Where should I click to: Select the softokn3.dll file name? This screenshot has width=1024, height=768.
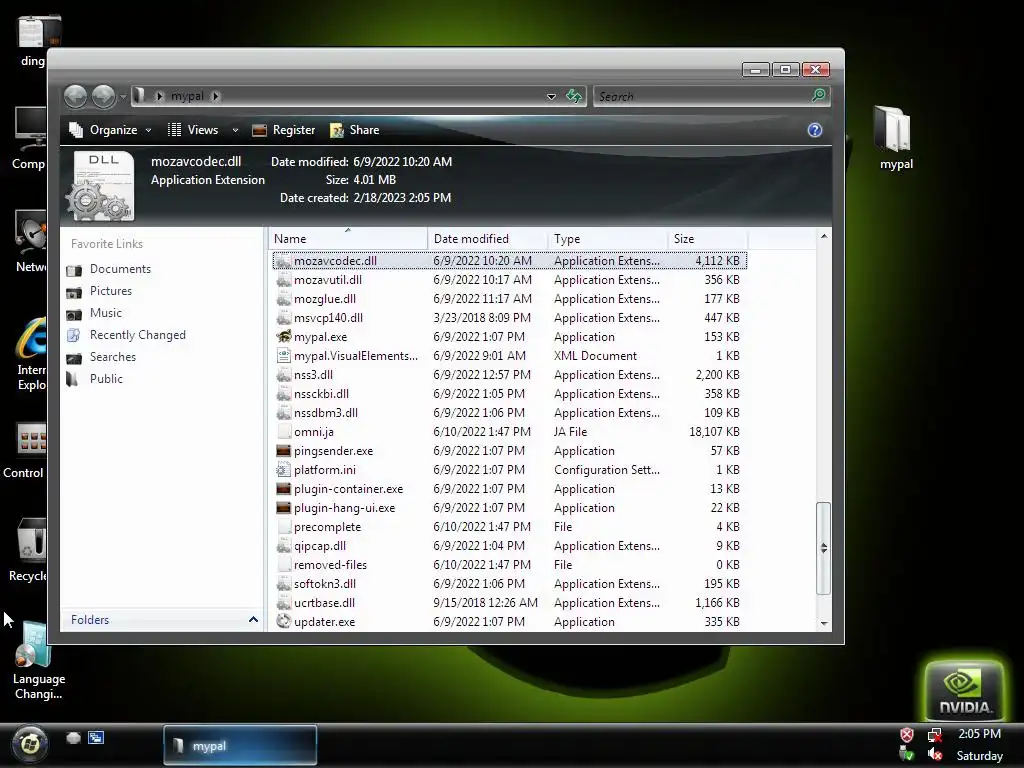tap(325, 584)
